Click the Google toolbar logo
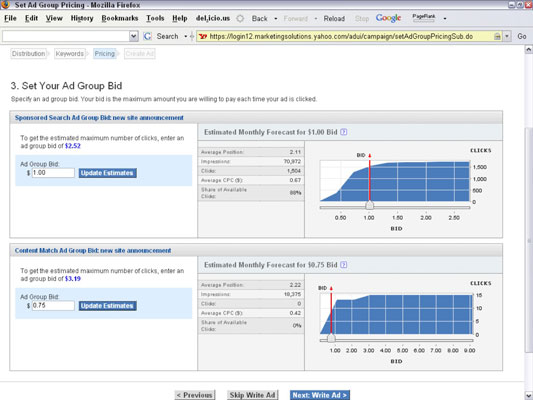This screenshot has width=533, height=400. tap(388, 18)
